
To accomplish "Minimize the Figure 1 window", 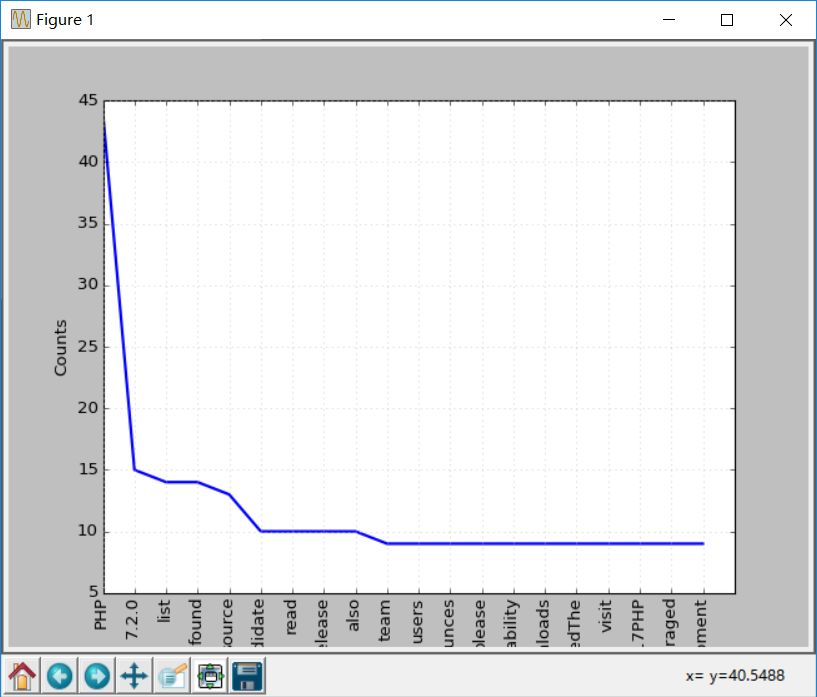I will (x=667, y=19).
